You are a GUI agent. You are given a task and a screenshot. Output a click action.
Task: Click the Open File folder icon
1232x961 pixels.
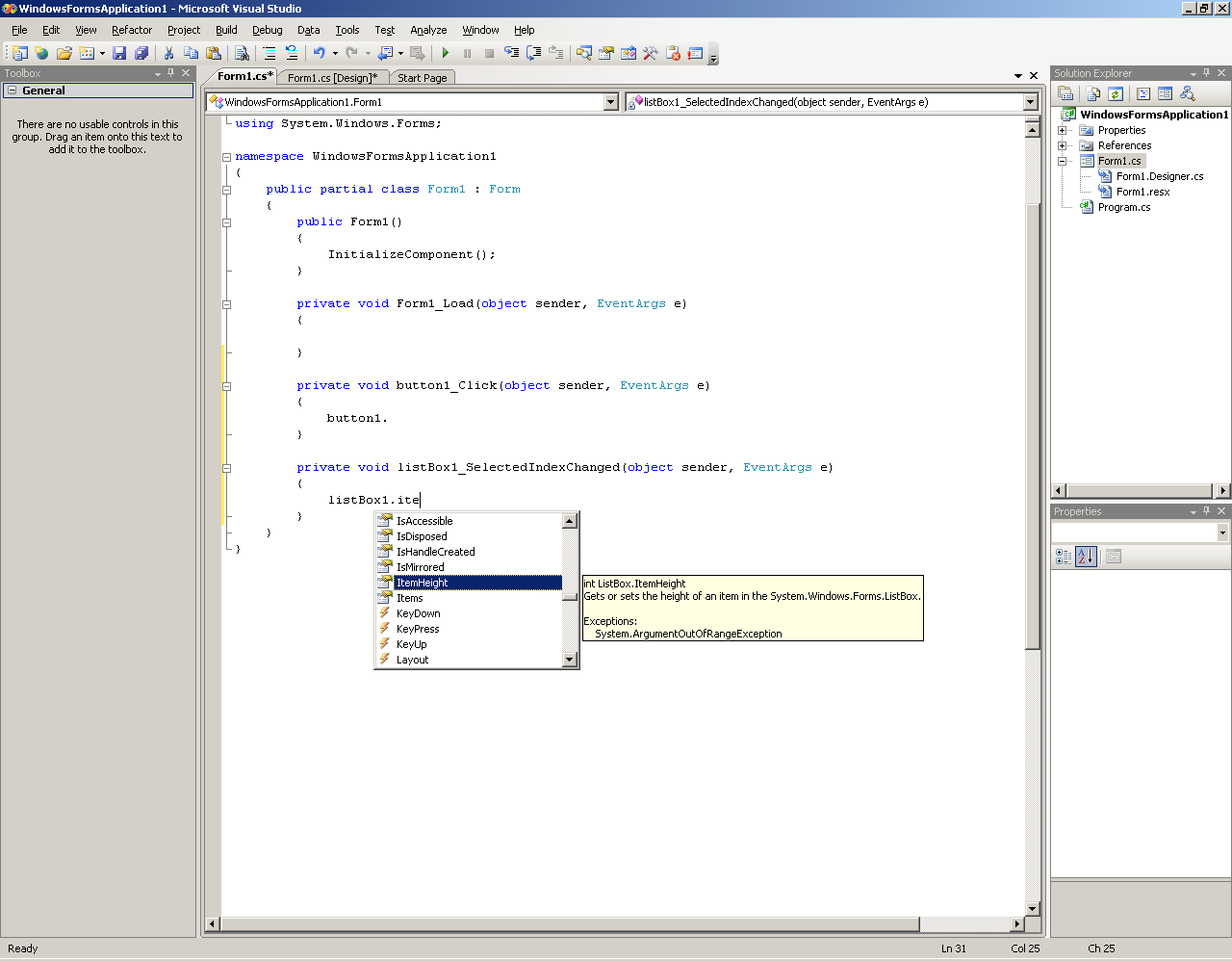[64, 53]
